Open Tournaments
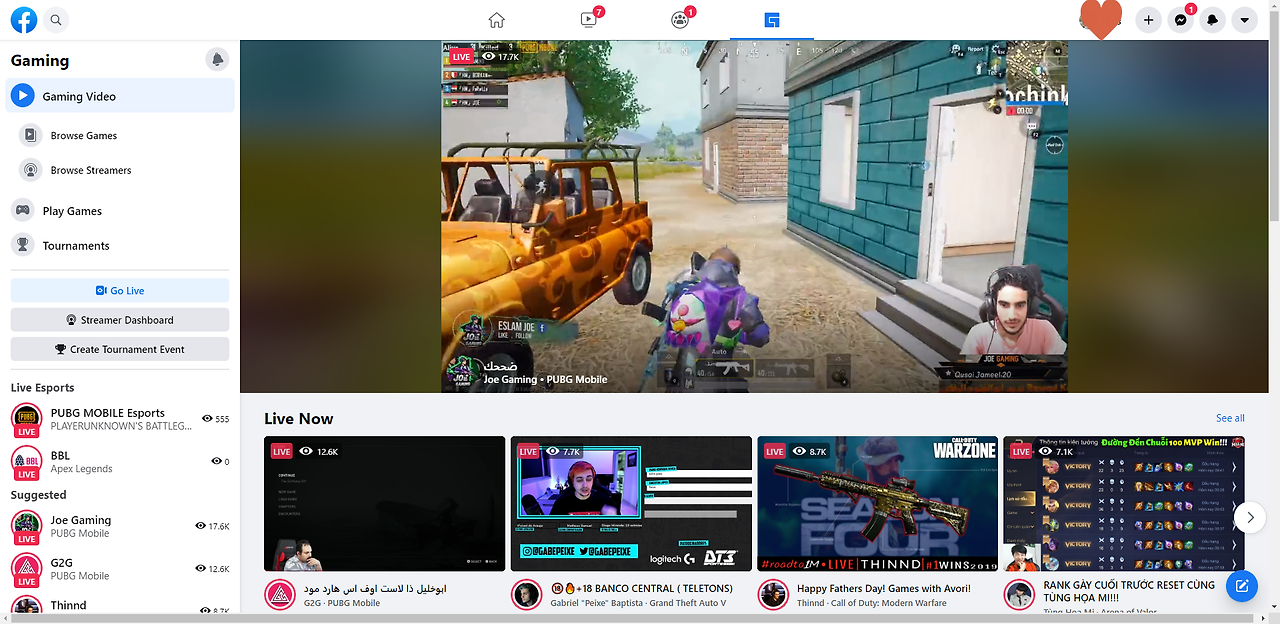Image resolution: width=1280 pixels, height=624 pixels. 120,245
